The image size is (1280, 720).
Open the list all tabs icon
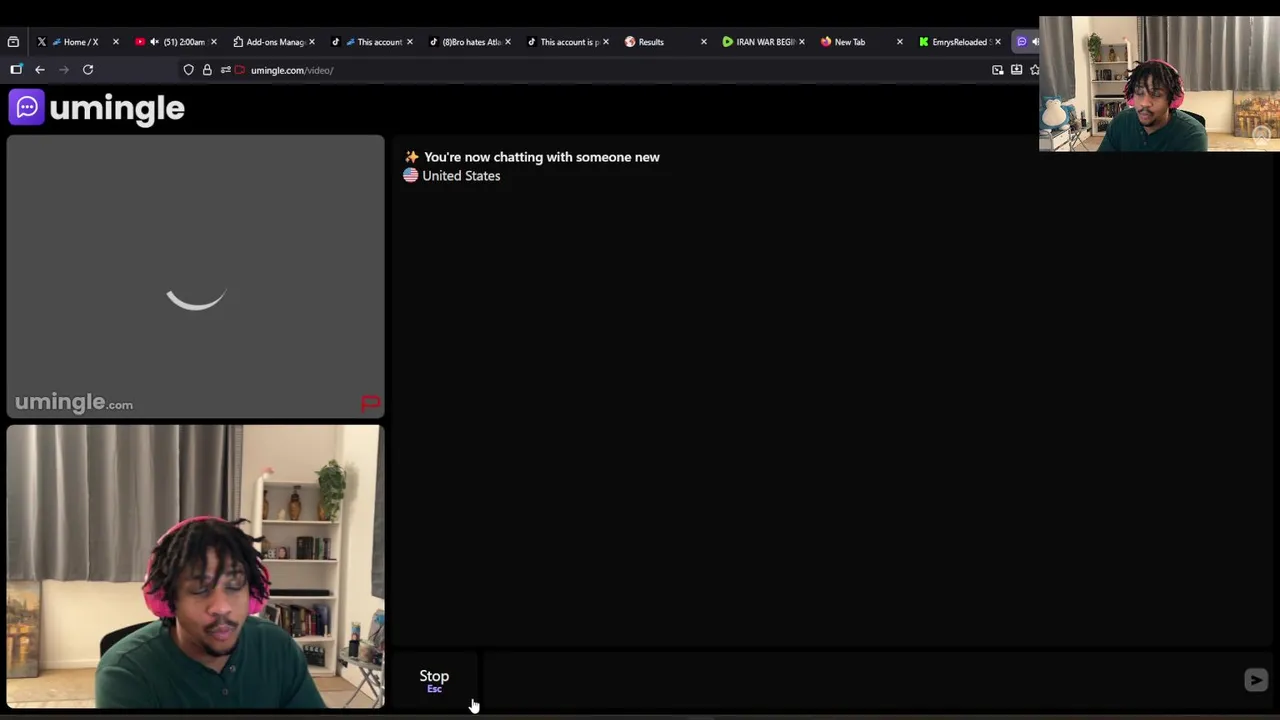pos(13,42)
